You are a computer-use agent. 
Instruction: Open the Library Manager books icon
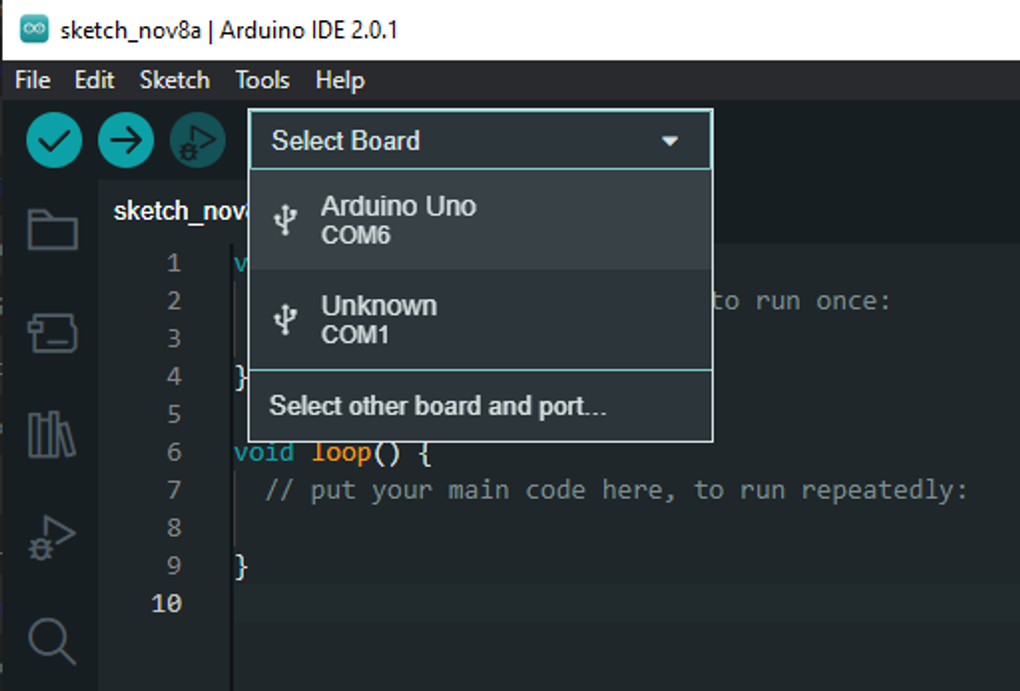(x=52, y=435)
